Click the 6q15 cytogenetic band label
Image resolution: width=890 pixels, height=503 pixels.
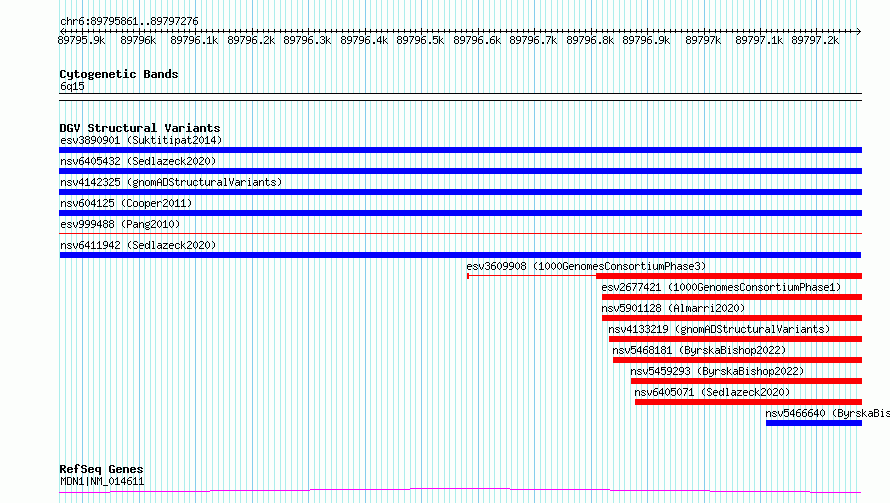pyautogui.click(x=72, y=86)
